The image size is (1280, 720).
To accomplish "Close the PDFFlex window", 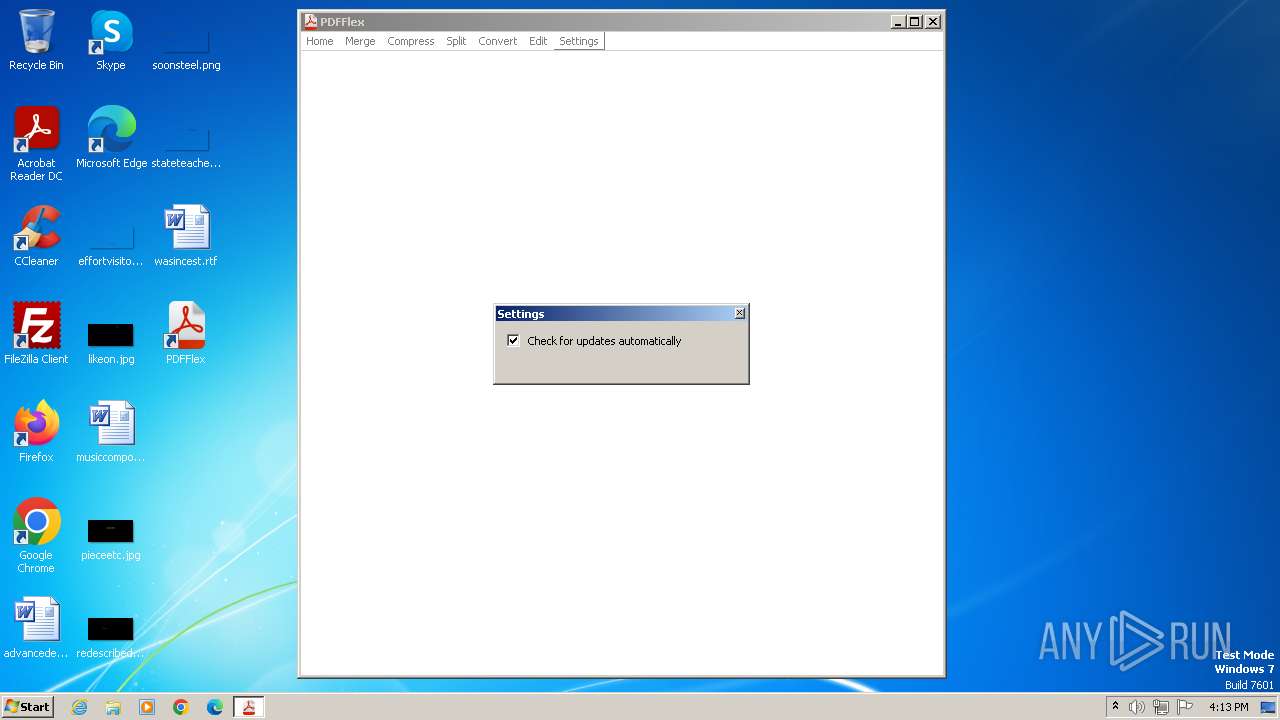I will (933, 22).
